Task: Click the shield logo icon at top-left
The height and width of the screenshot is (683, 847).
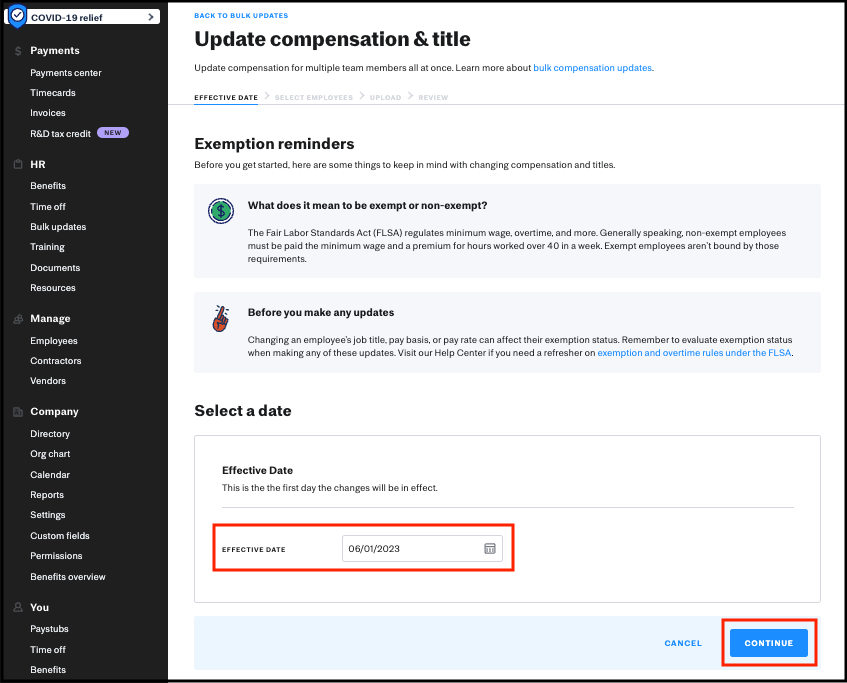Action: click(x=17, y=17)
